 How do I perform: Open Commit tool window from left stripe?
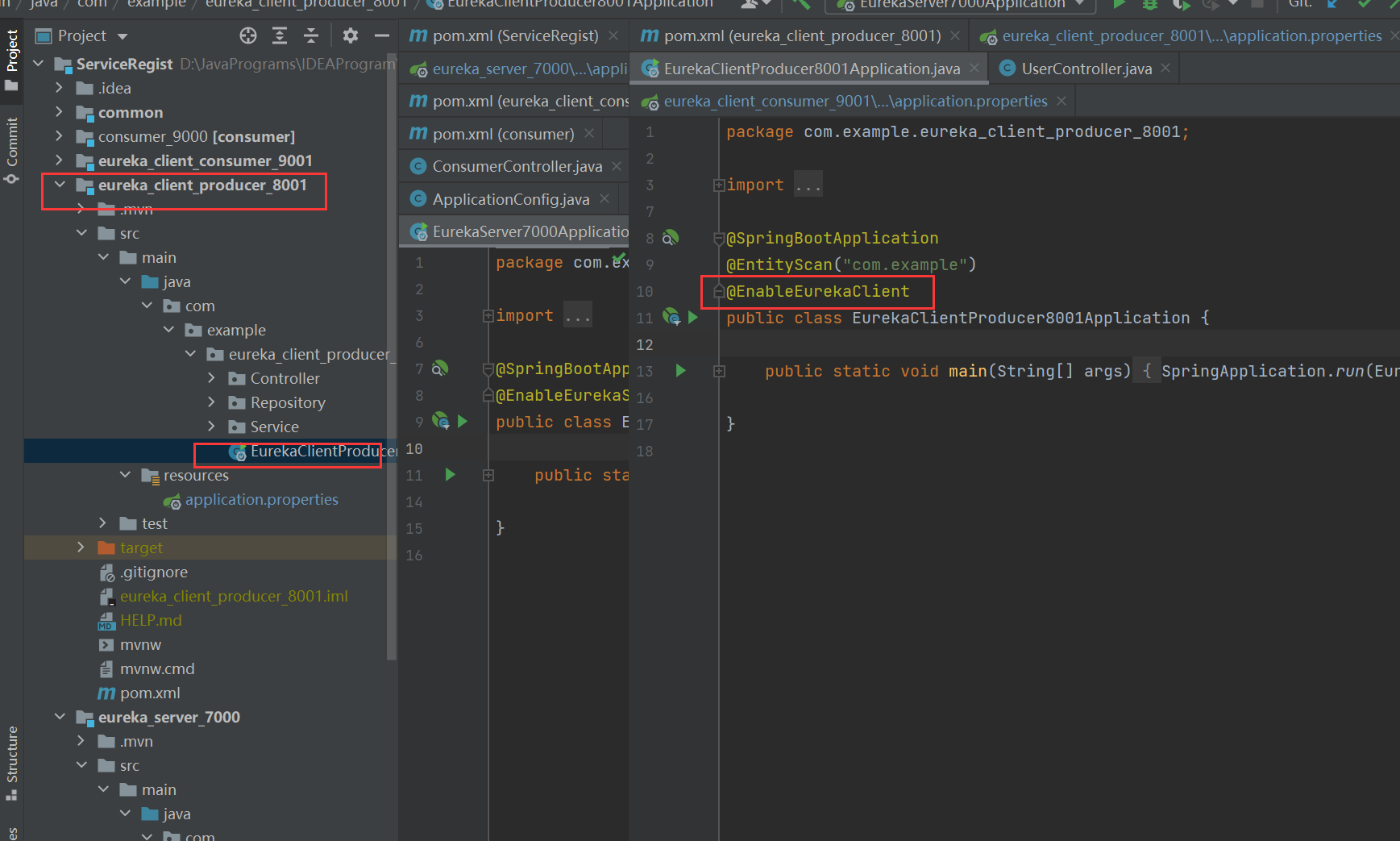pyautogui.click(x=12, y=150)
